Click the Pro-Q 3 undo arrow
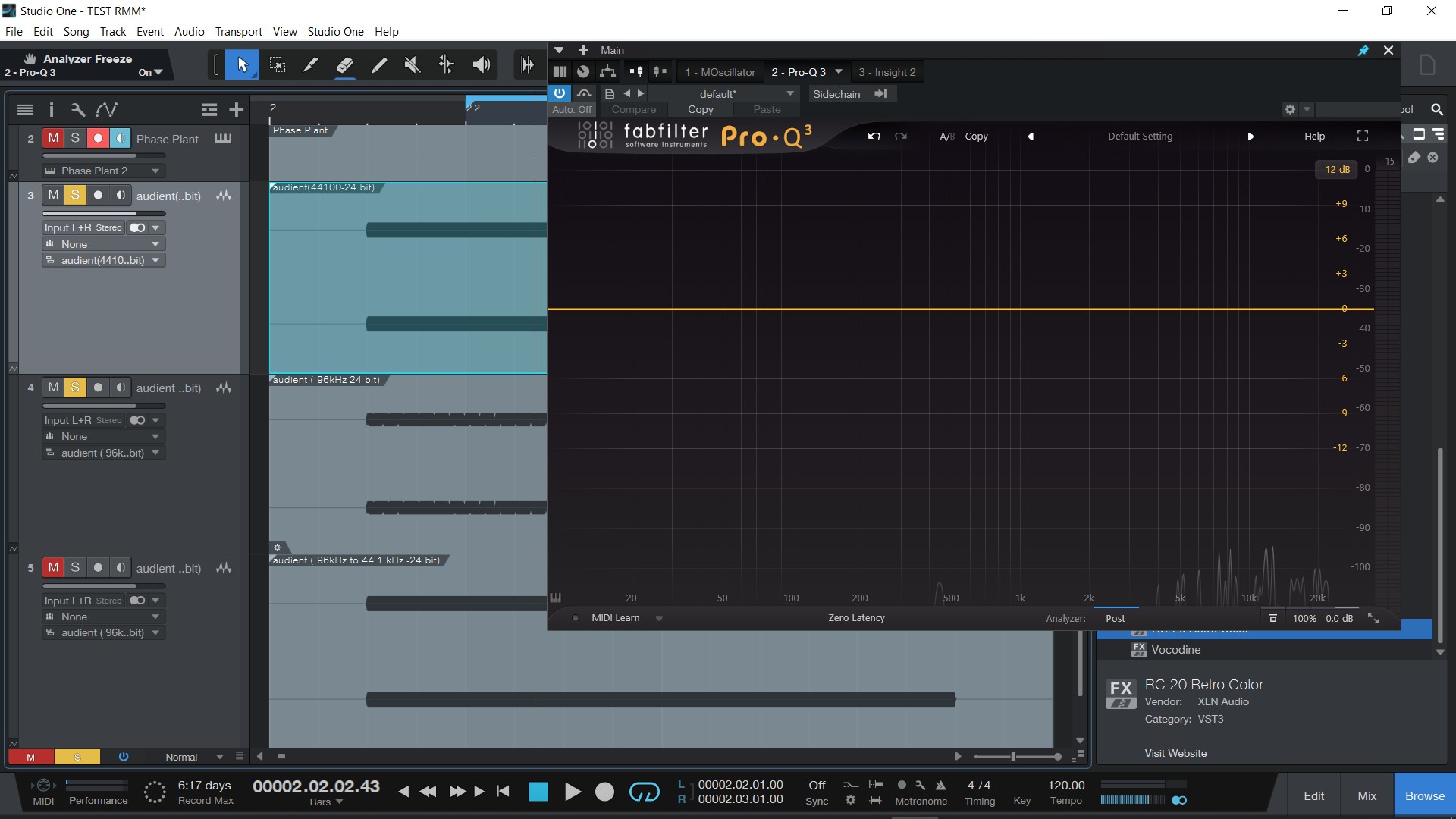The height and width of the screenshot is (819, 1456). tap(874, 136)
